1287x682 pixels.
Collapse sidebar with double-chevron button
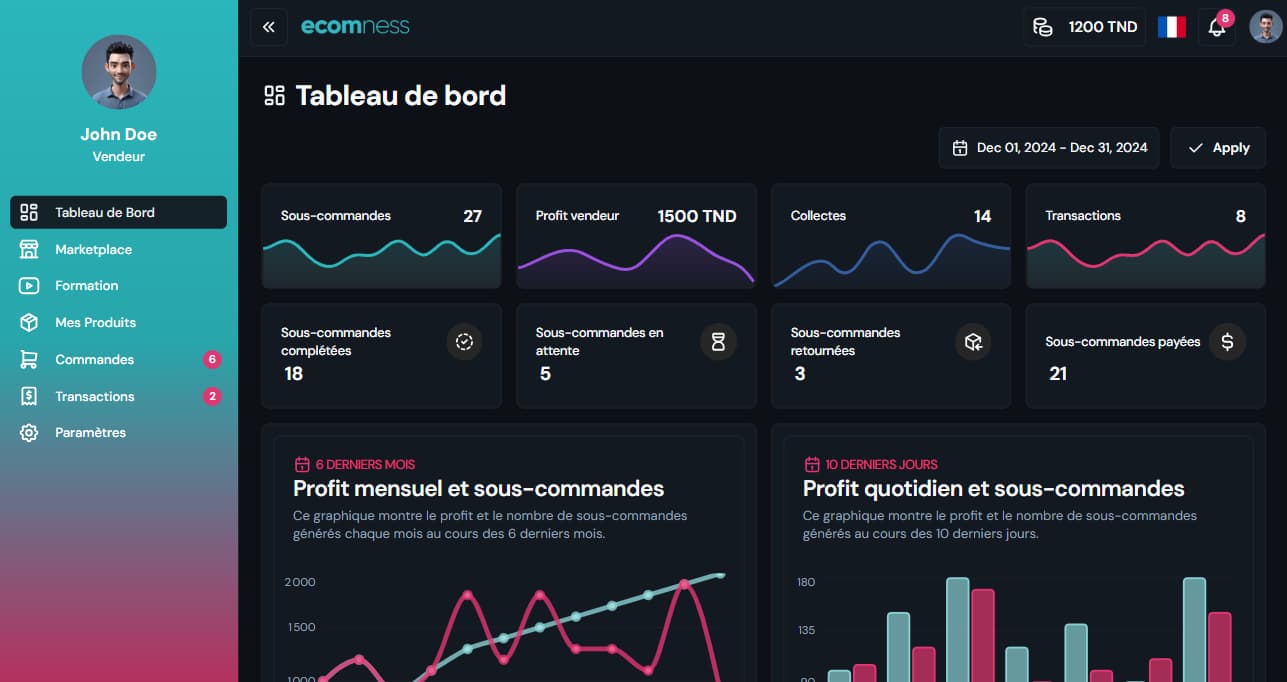tap(268, 27)
